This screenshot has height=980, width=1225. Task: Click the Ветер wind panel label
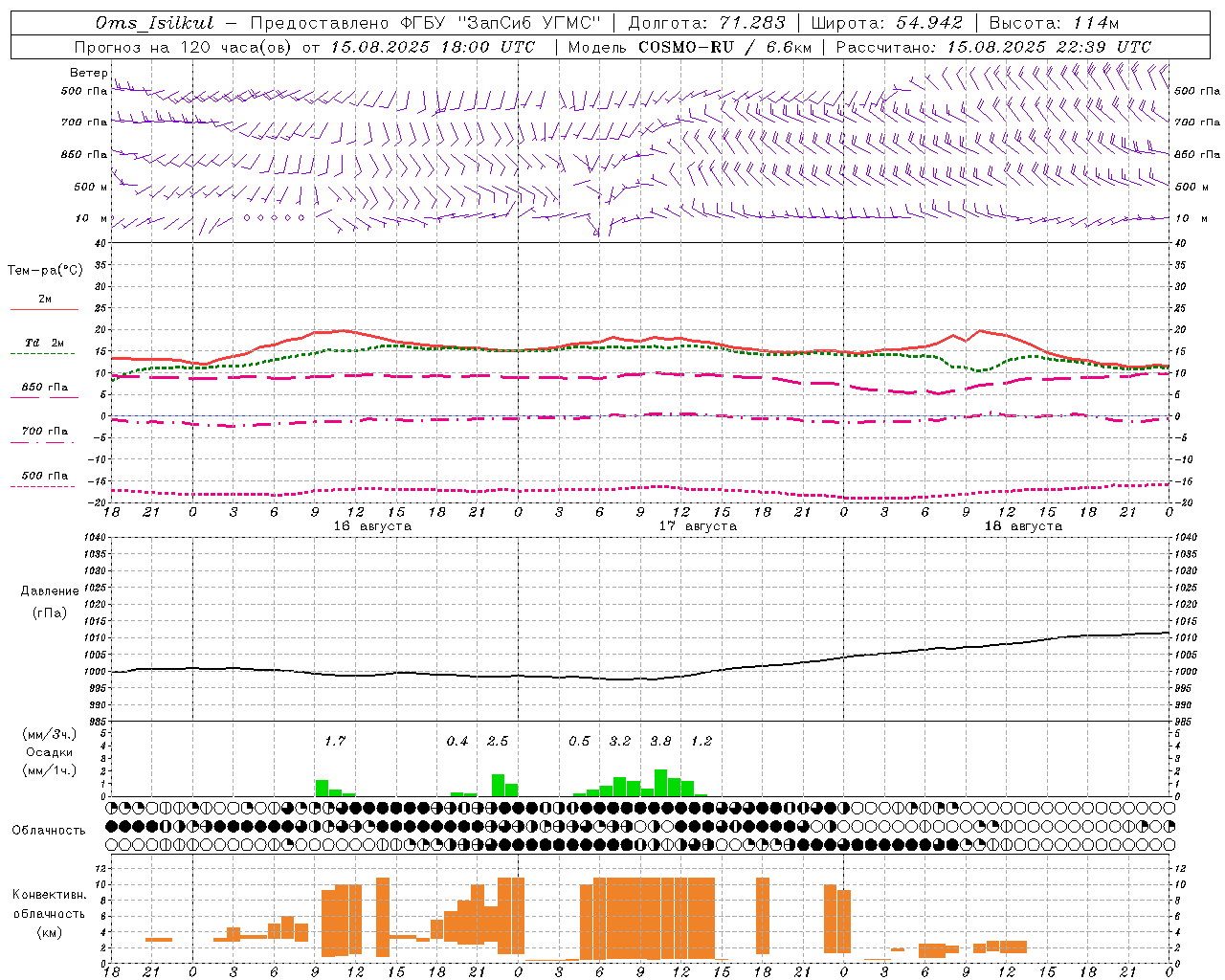[x=88, y=73]
